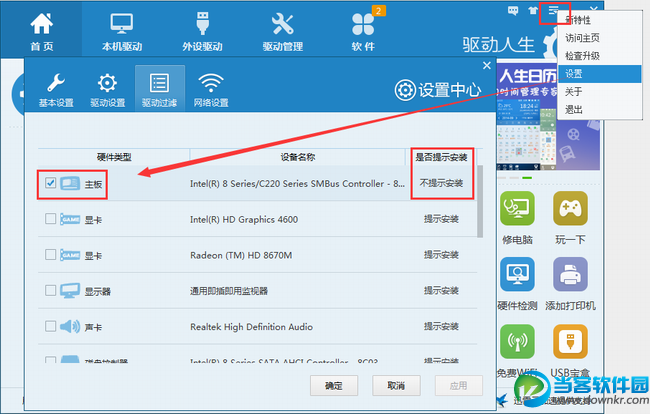The height and width of the screenshot is (414, 650).
Task: Click the 主板 motherboard icon
Action: click(70, 183)
